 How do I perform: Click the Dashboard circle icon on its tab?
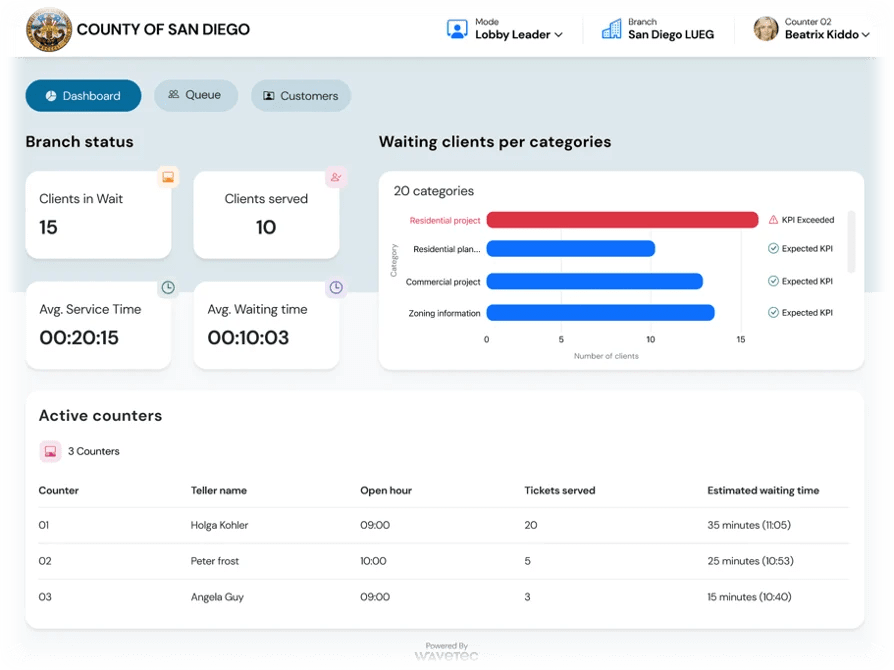(49, 96)
